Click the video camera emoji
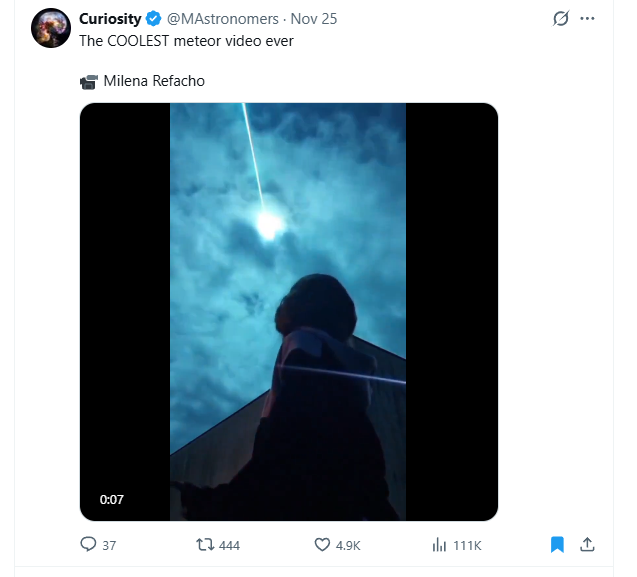The image size is (637, 577). pos(89,81)
